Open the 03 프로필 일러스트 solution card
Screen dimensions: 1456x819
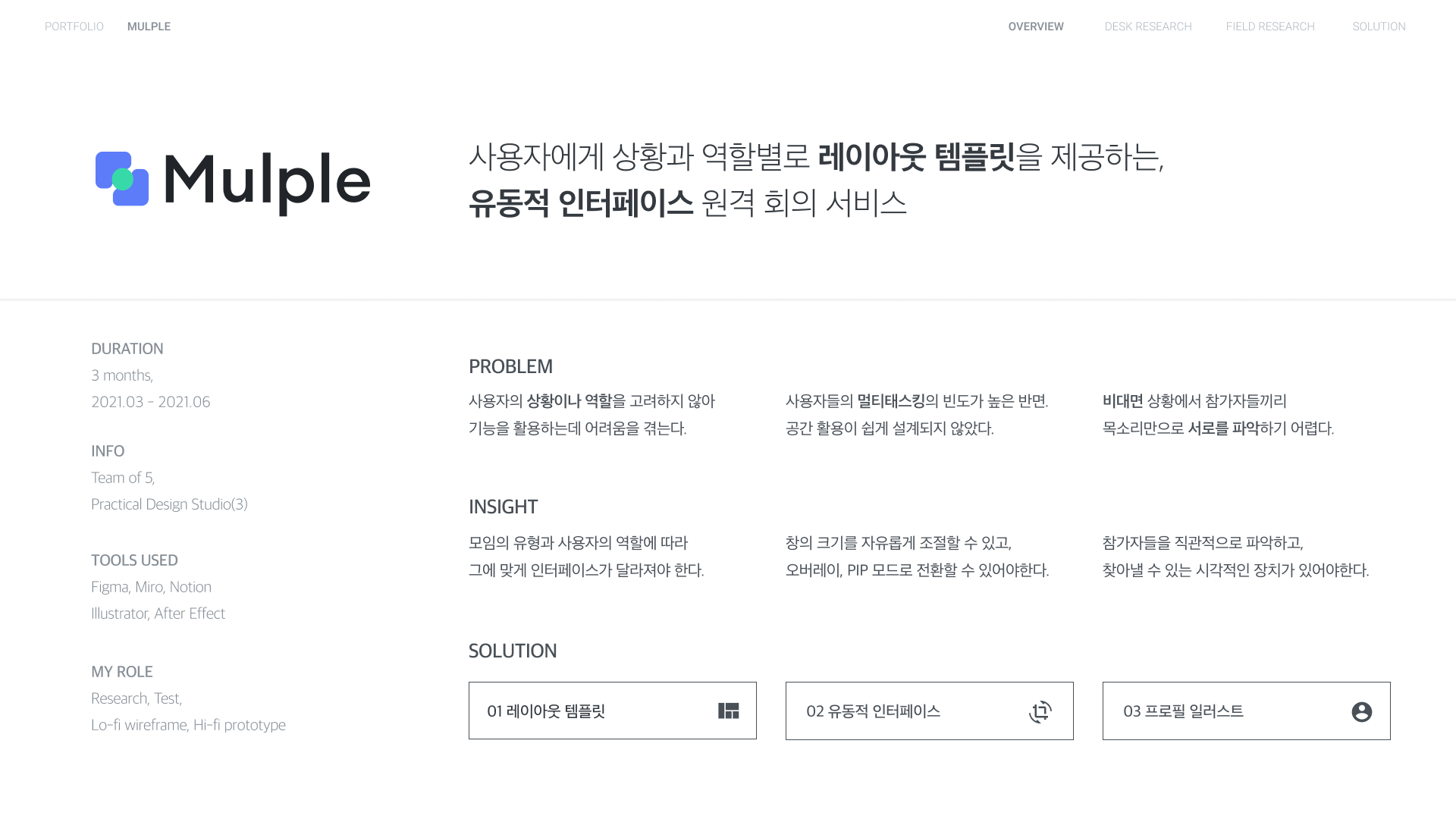tap(1247, 711)
